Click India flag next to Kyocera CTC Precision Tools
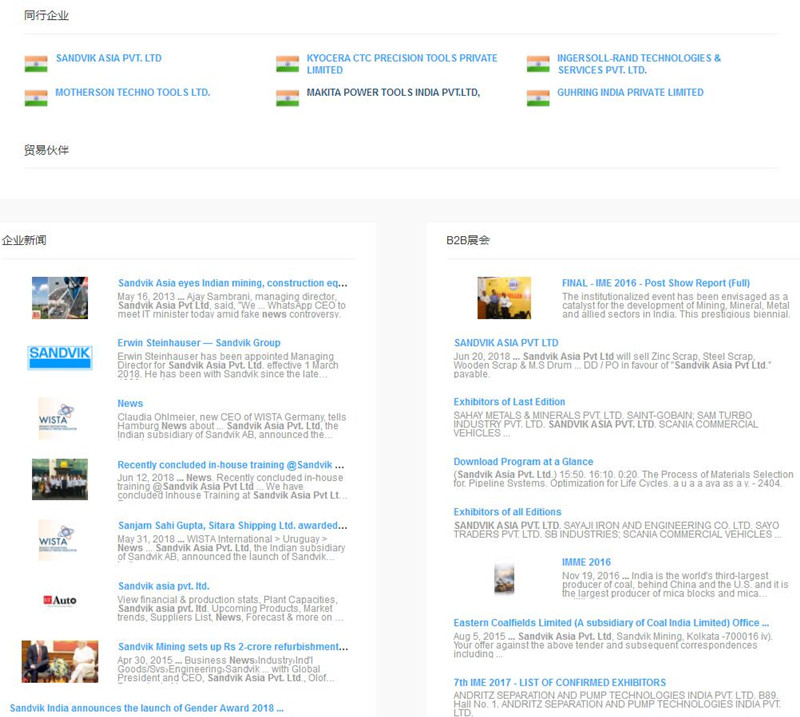 [x=287, y=64]
